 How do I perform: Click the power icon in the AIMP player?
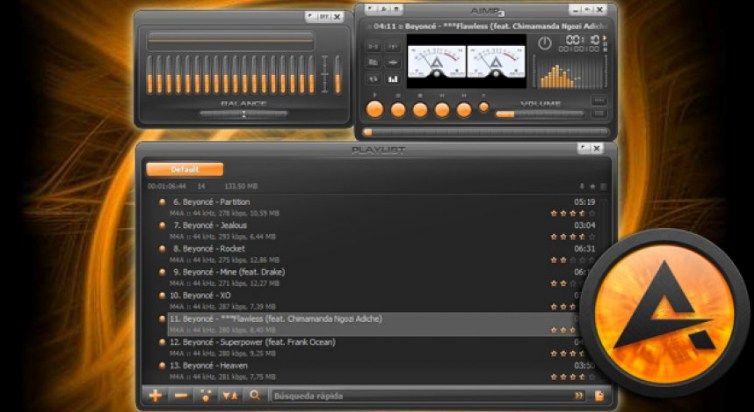click(544, 43)
